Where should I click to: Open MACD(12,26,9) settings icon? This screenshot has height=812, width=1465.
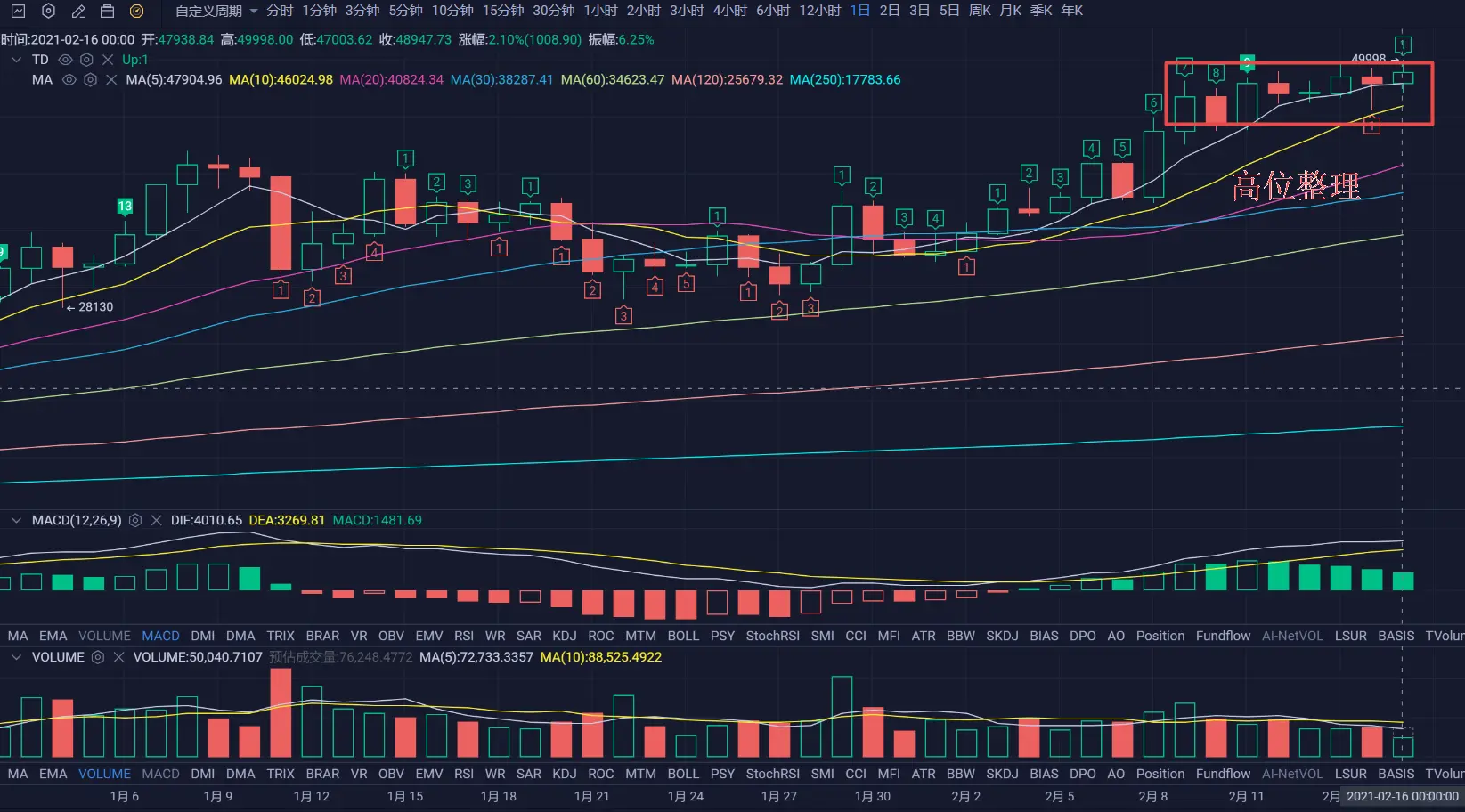(x=135, y=520)
